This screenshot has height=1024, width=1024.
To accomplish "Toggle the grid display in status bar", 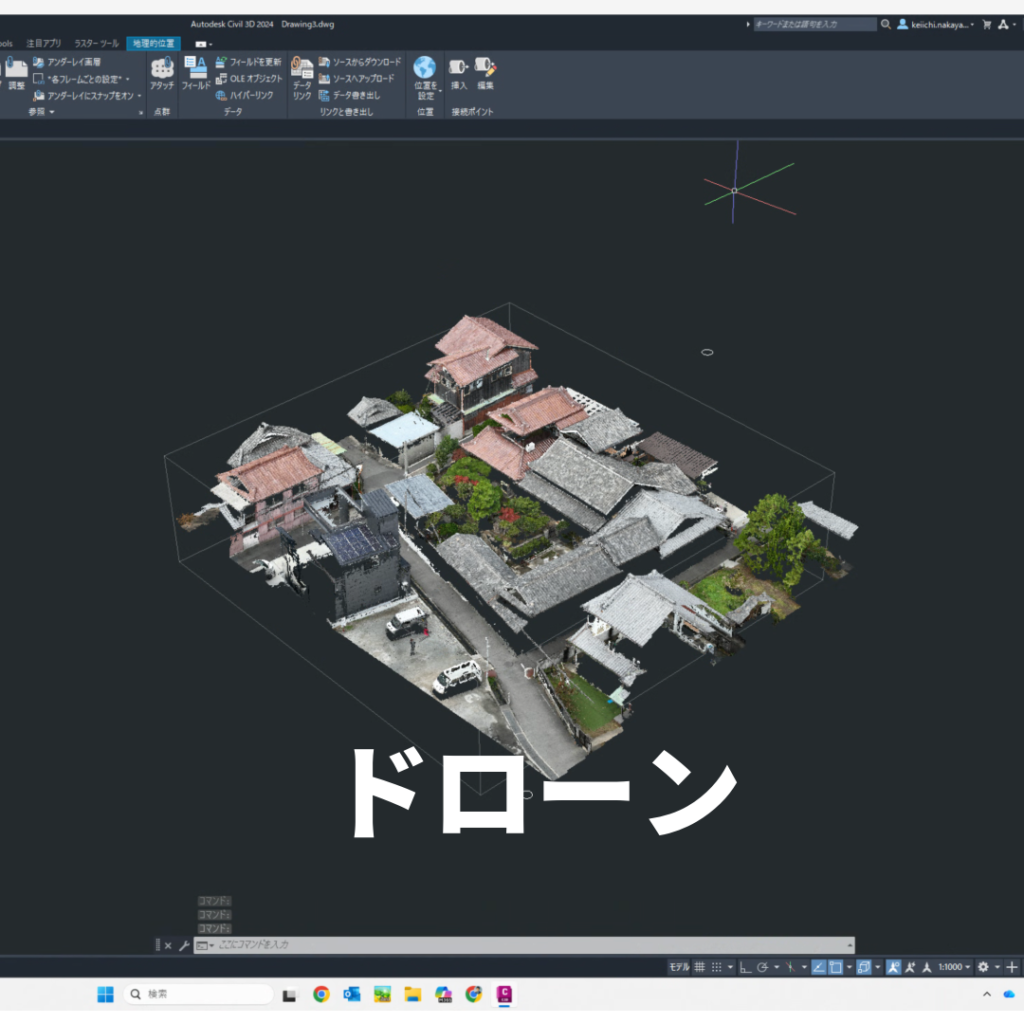I will click(x=700, y=967).
